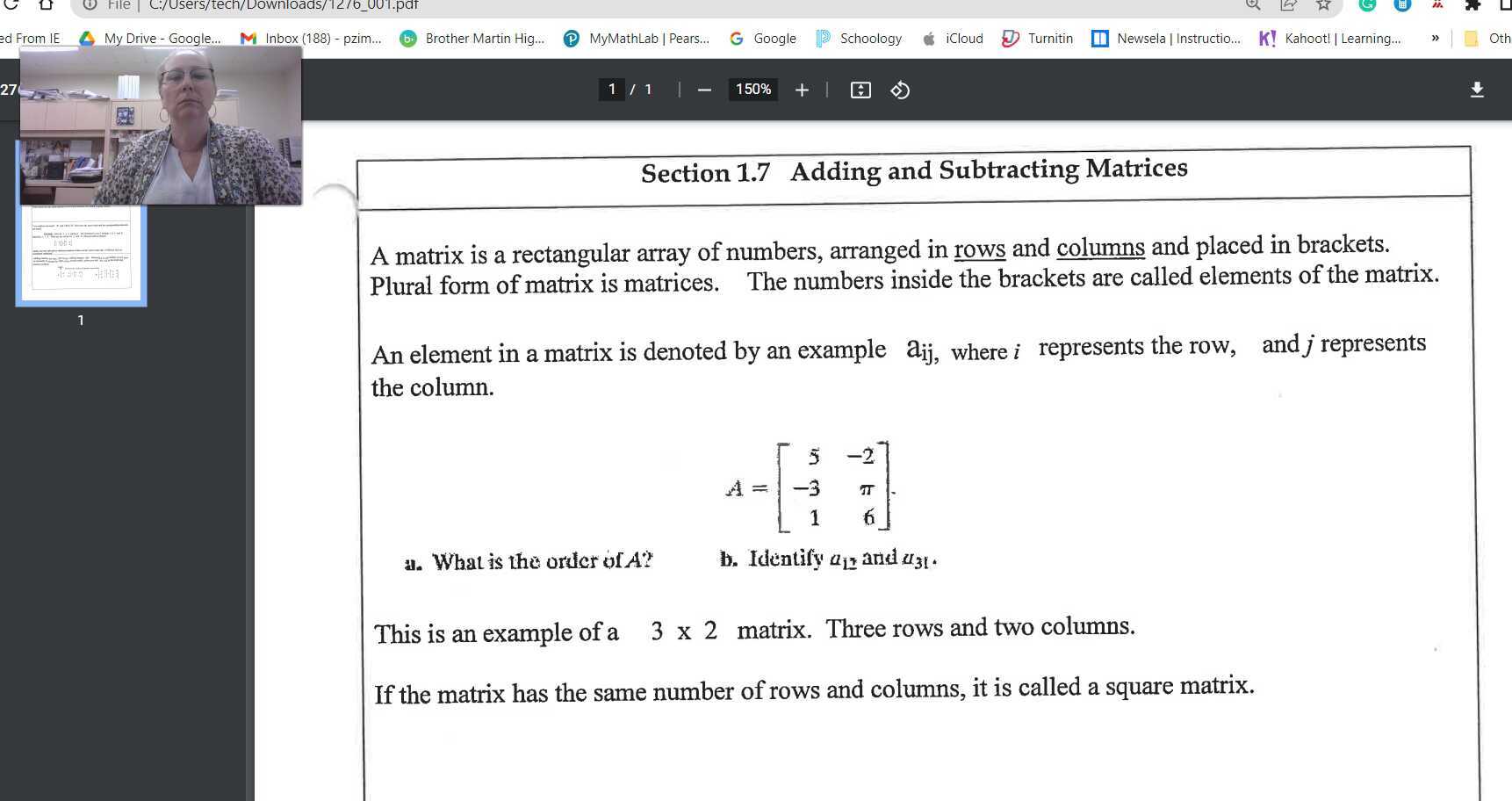This screenshot has width=1512, height=801.
Task: Open the Grammarly extension icon
Action: [x=1366, y=5]
